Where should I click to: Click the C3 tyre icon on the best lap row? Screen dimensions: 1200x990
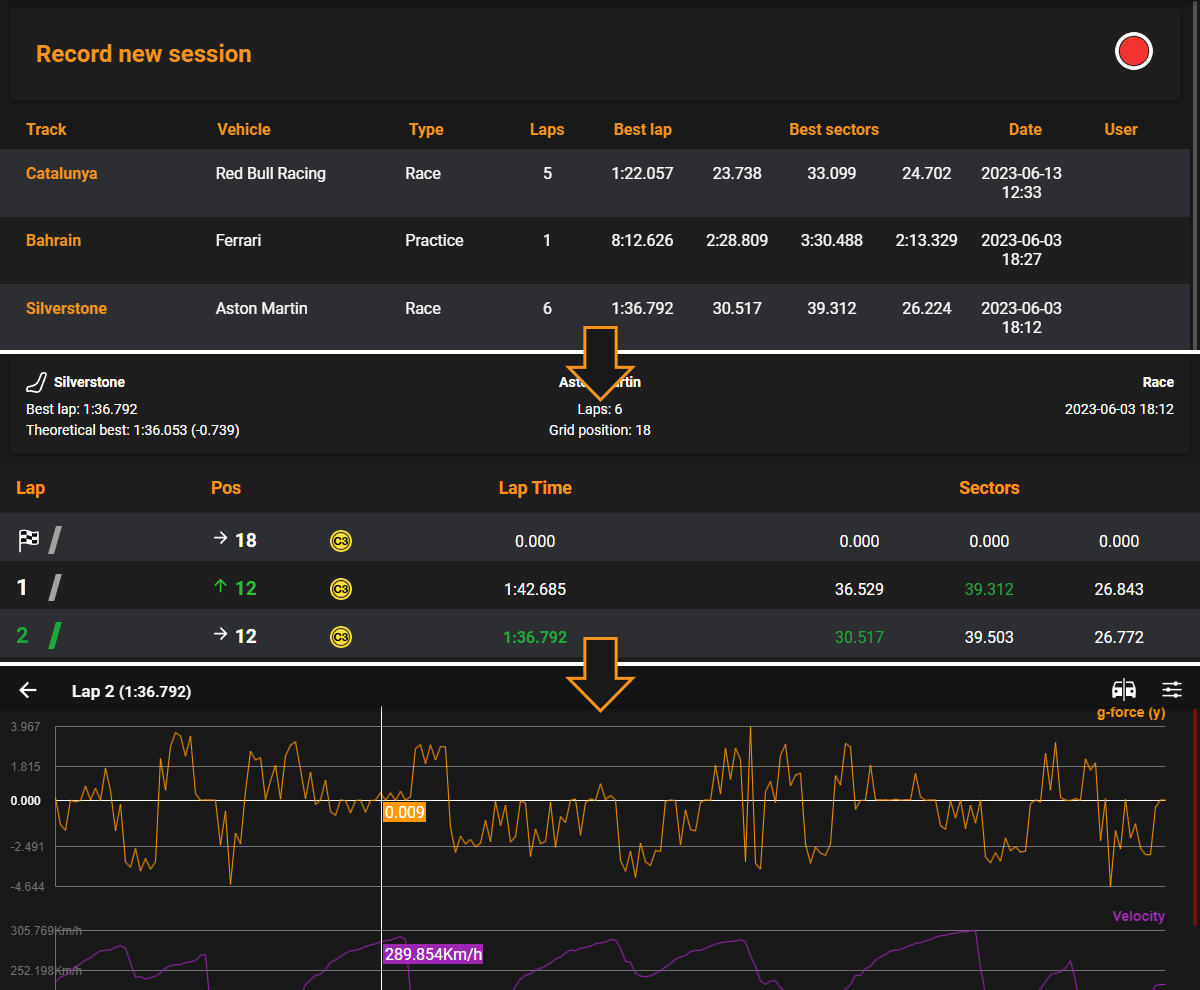click(x=340, y=636)
